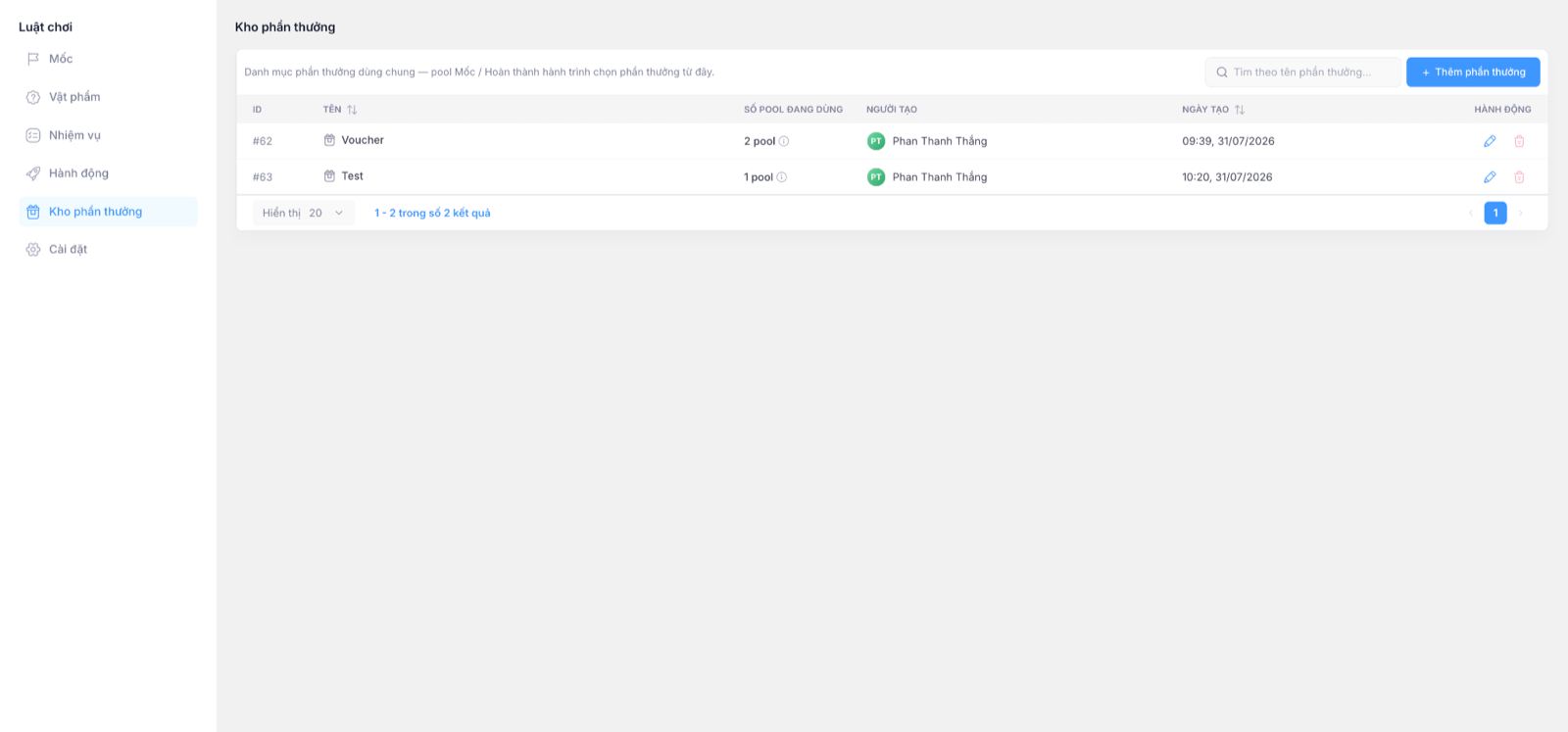Navigate to Nhiệm vụ in the sidebar
The width and height of the screenshot is (1568, 732).
108,135
